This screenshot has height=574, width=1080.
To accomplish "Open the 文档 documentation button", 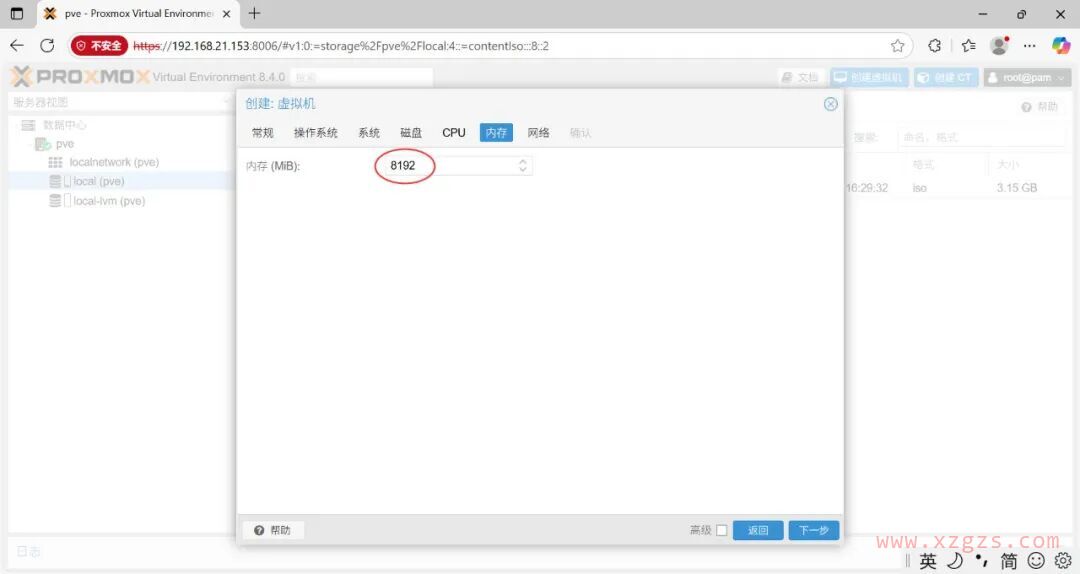I will (x=801, y=77).
